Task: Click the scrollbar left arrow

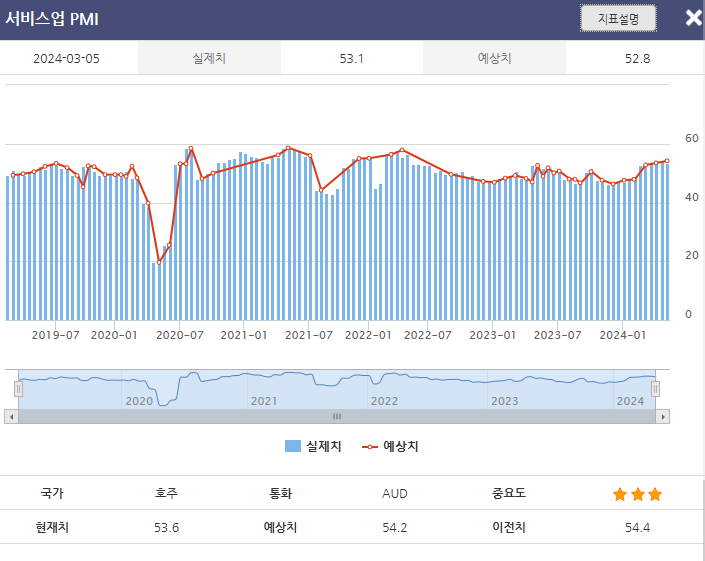Action: (11, 417)
